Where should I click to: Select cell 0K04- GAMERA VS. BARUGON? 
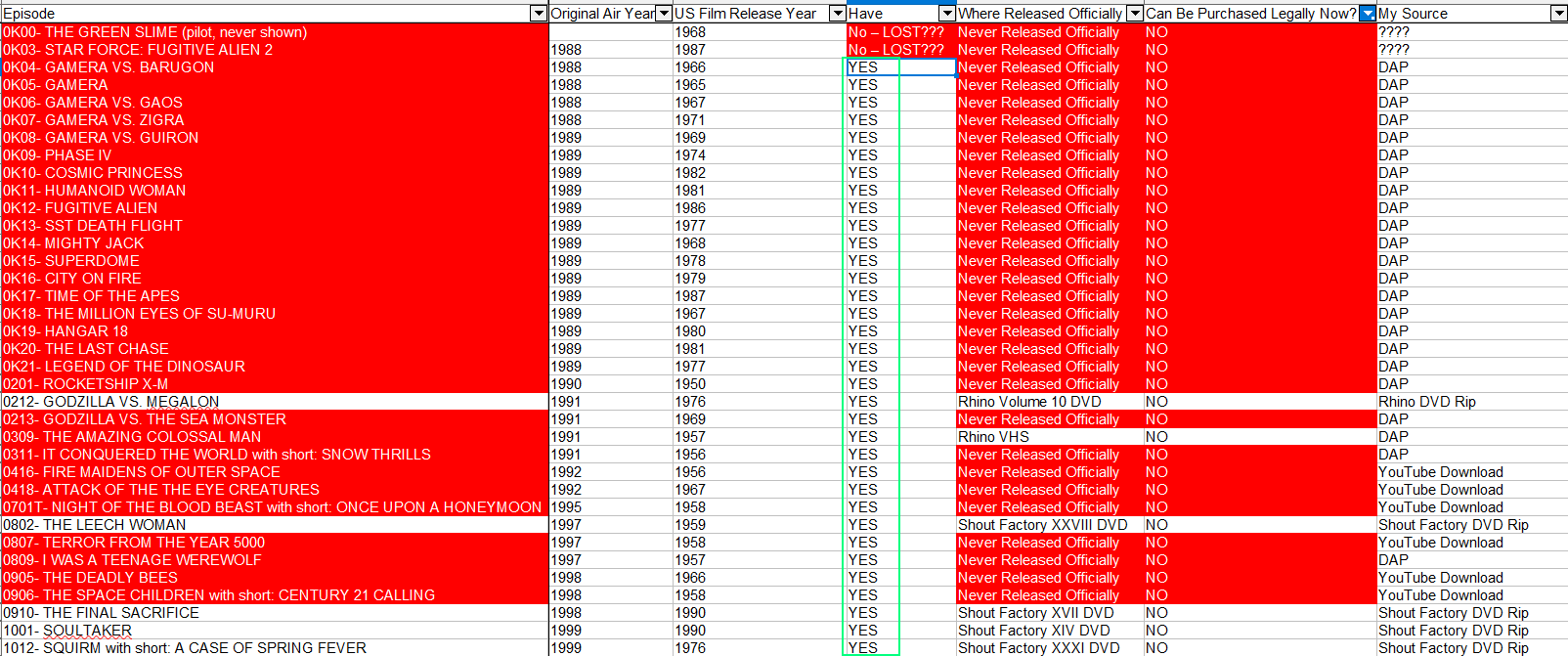(275, 67)
